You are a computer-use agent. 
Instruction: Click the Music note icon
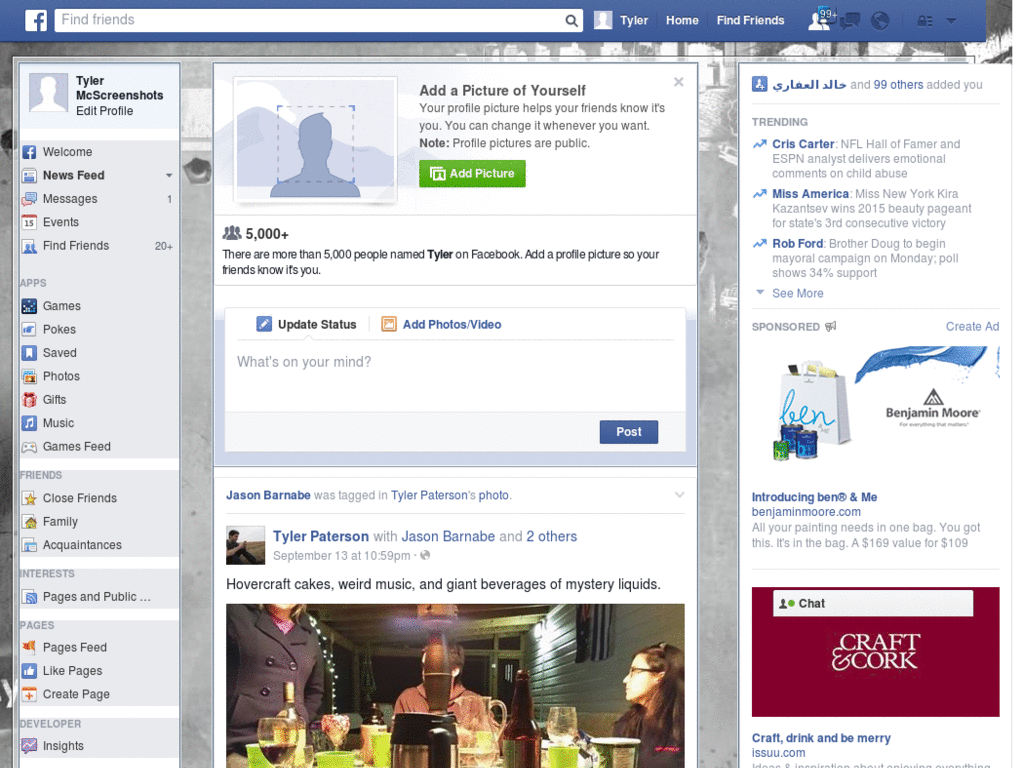coord(29,424)
